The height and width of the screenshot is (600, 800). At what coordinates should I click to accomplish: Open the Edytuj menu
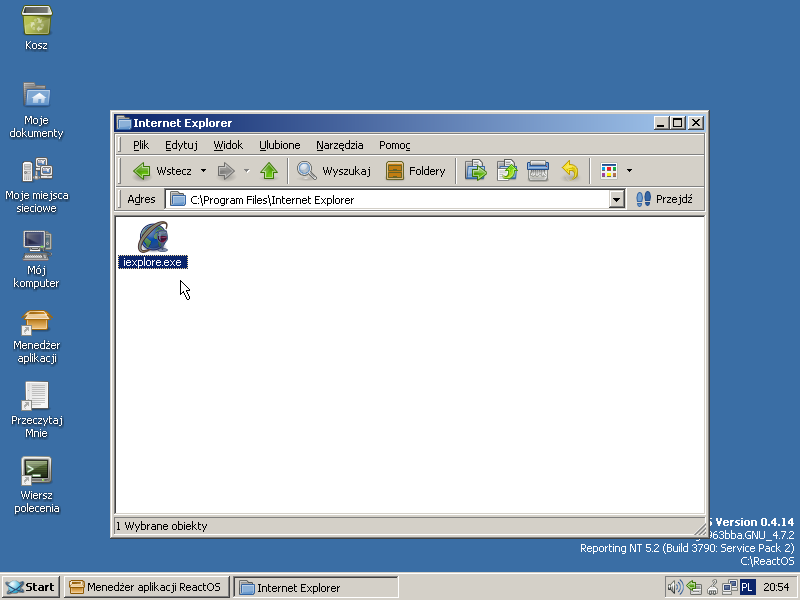tap(181, 145)
